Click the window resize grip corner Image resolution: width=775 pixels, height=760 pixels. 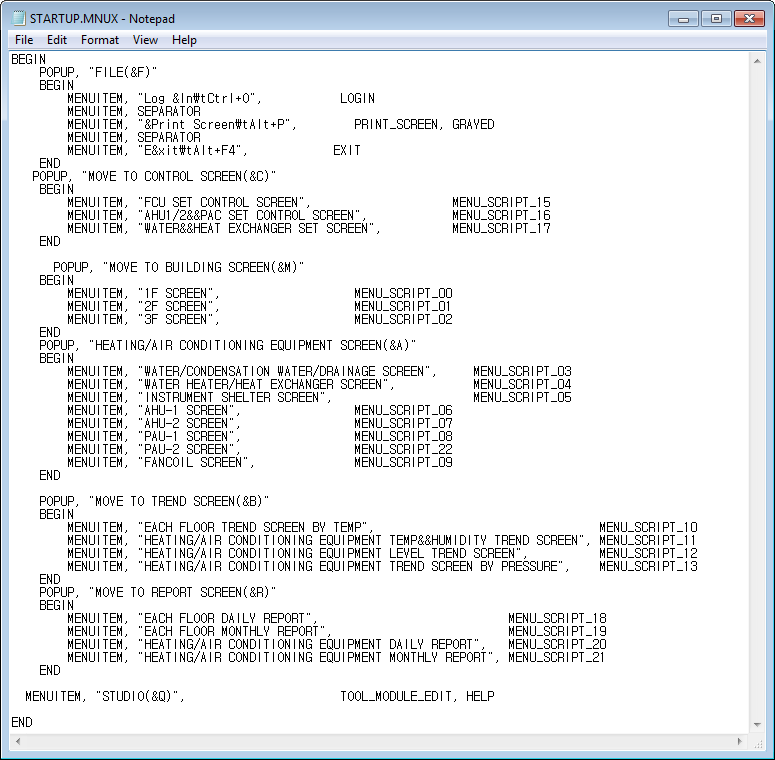pos(758,742)
